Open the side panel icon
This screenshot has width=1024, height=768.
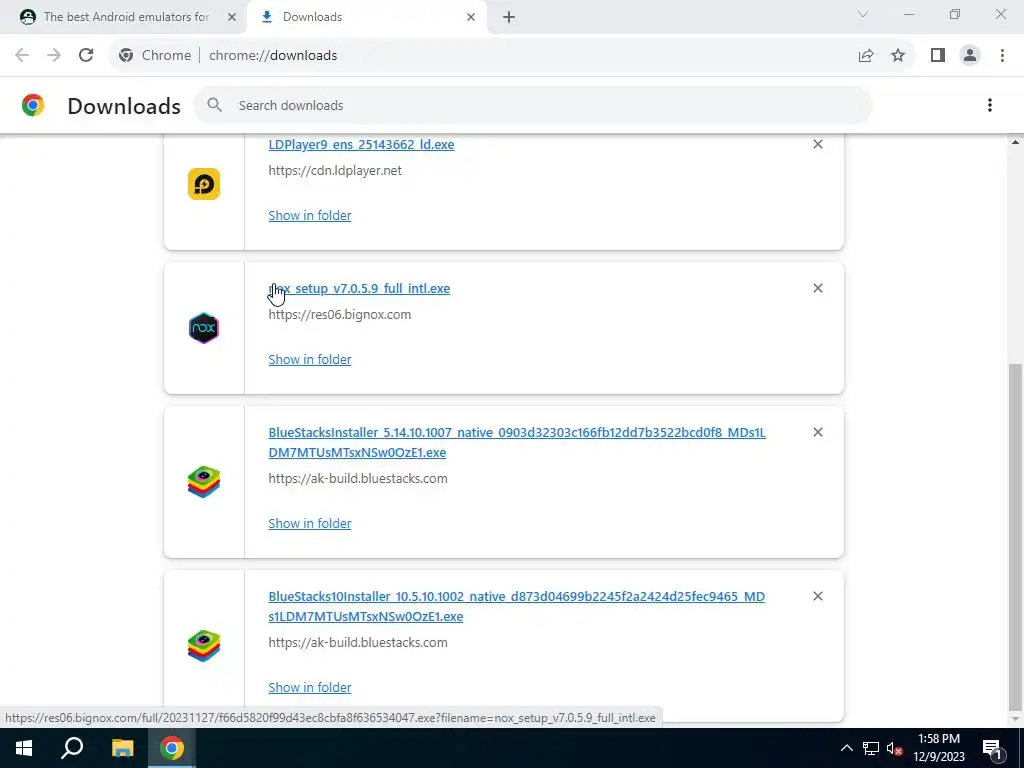click(938, 56)
